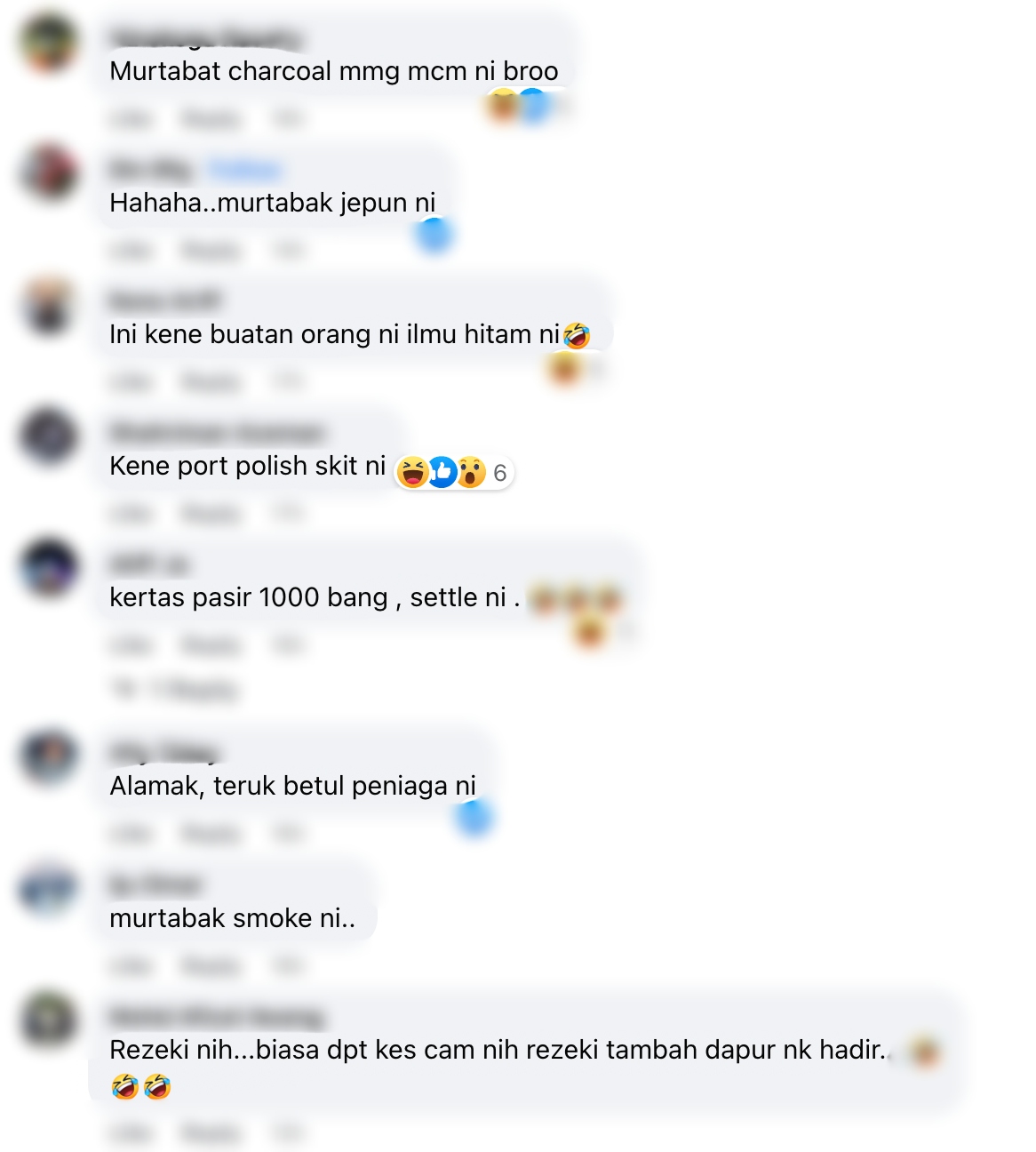Open the reaction count 6 on the polish comment
This screenshot has width=1036, height=1152.
click(500, 473)
